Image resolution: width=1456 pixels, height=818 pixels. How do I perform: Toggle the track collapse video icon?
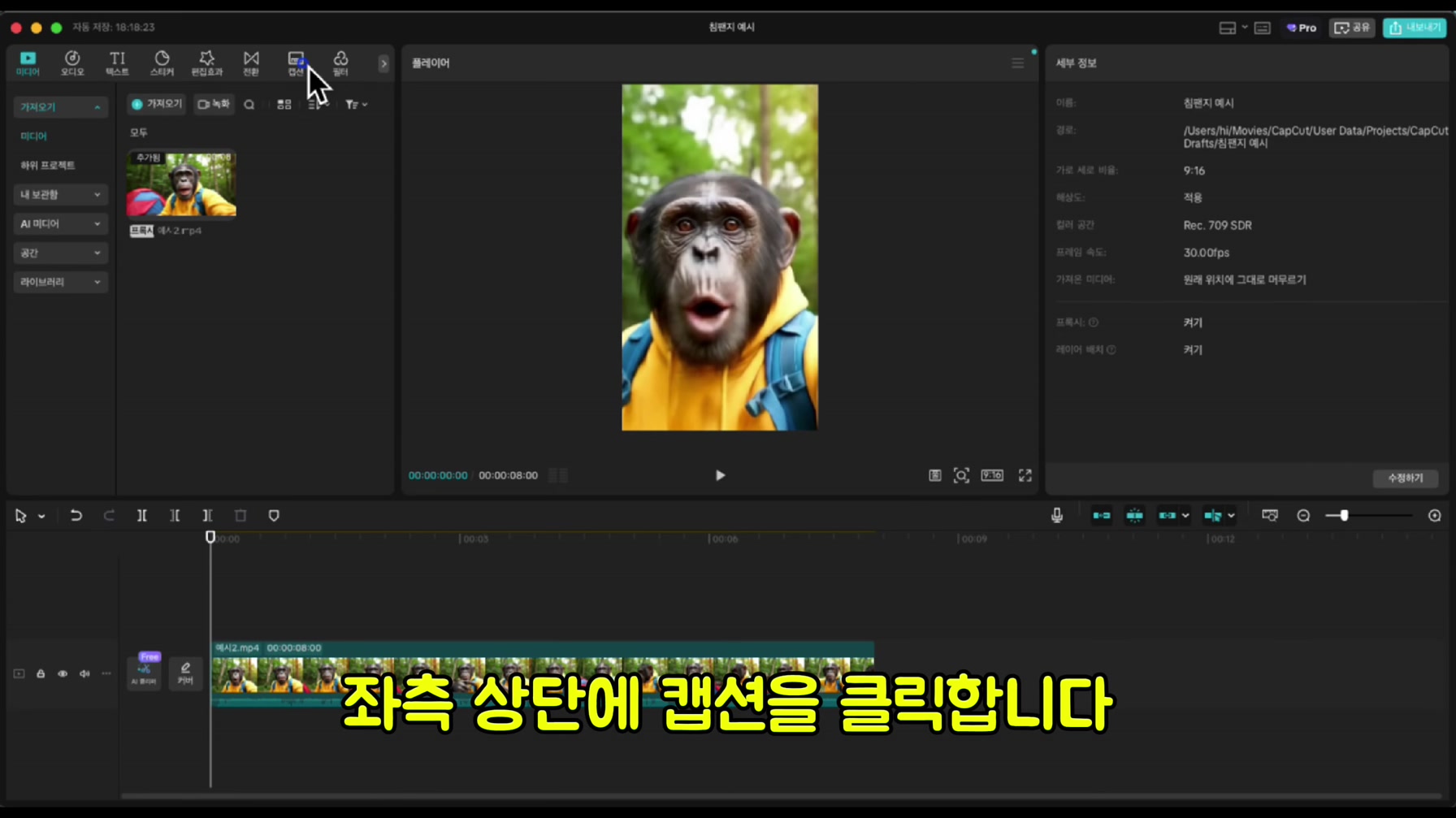19,674
